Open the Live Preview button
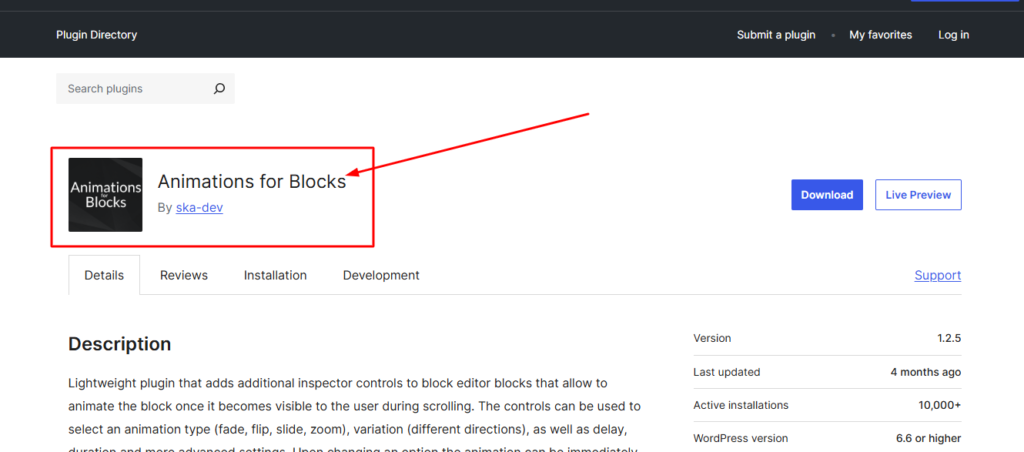The width and height of the screenshot is (1024, 452). point(918,195)
